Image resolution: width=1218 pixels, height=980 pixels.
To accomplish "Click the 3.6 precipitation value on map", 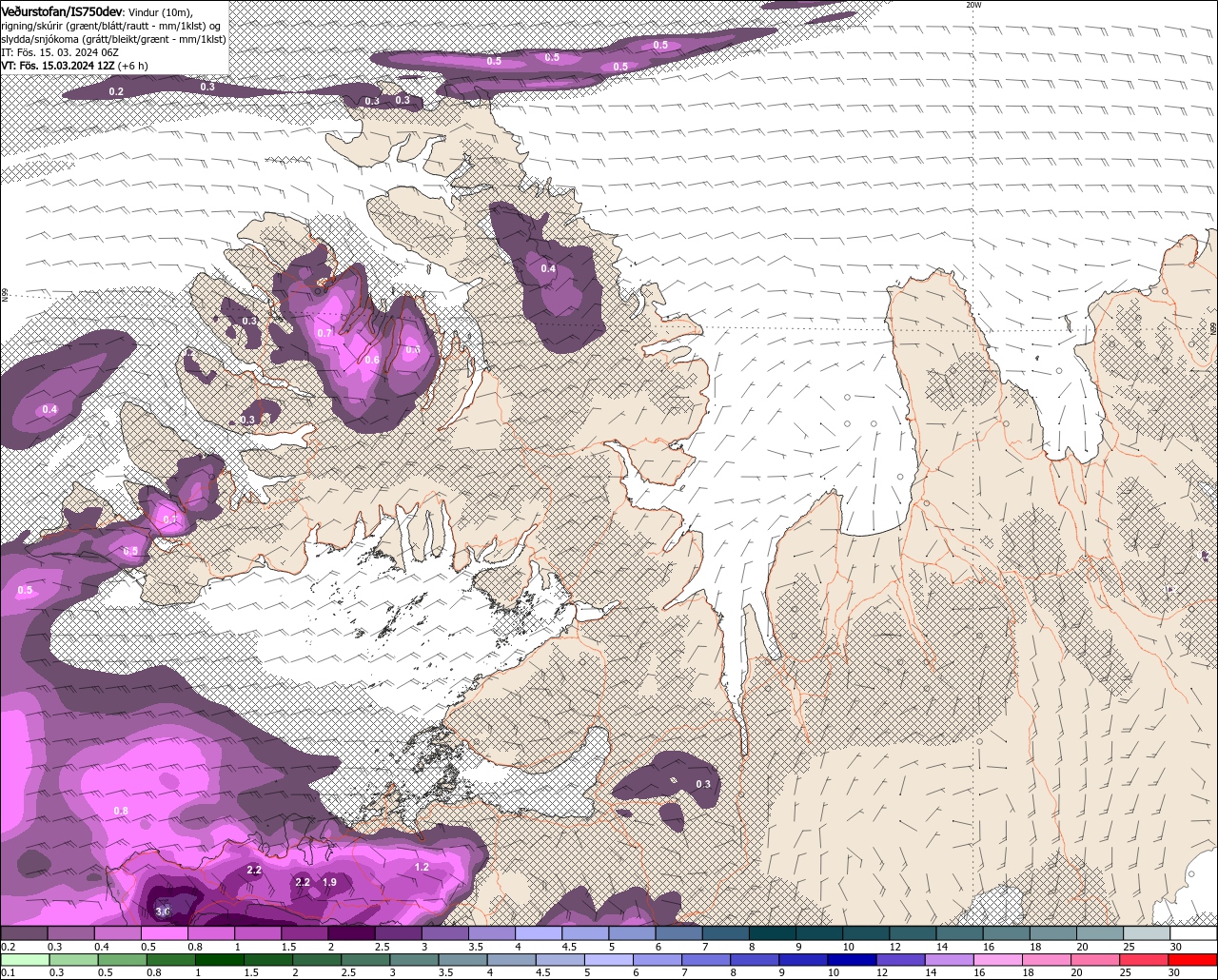I will (x=163, y=911).
